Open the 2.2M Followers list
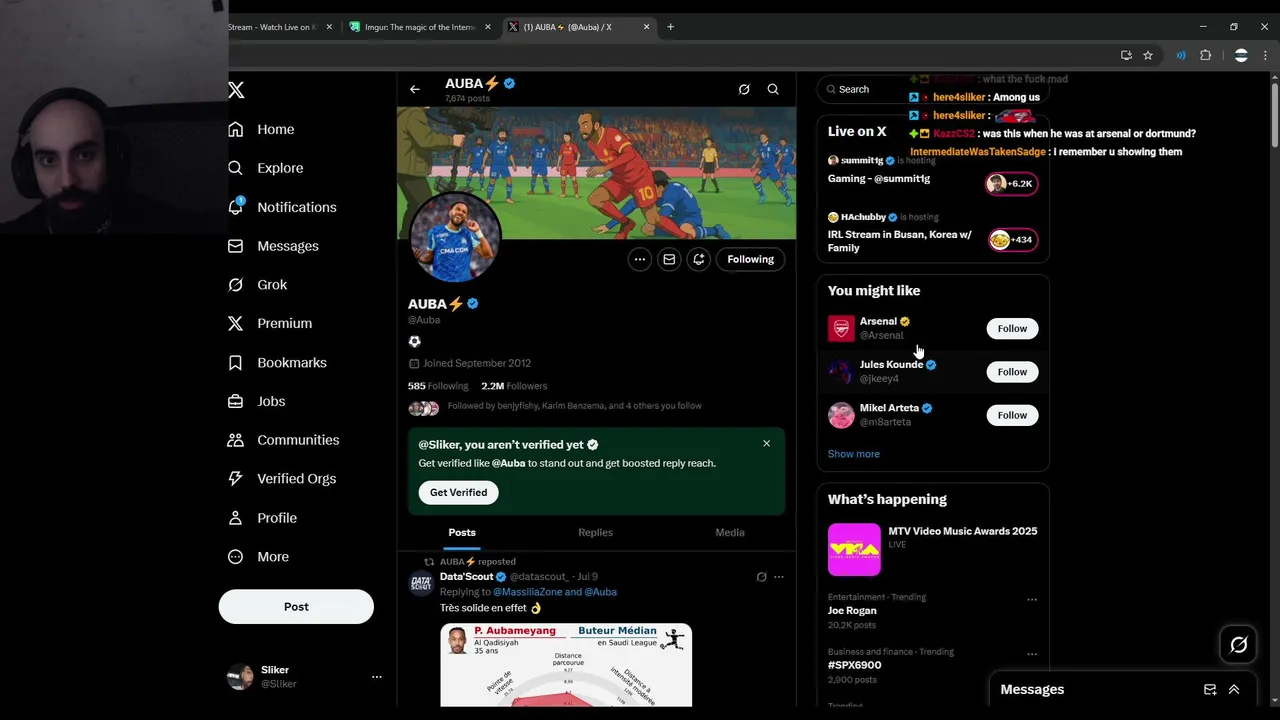Screen dimensions: 1280x720 pos(514,386)
